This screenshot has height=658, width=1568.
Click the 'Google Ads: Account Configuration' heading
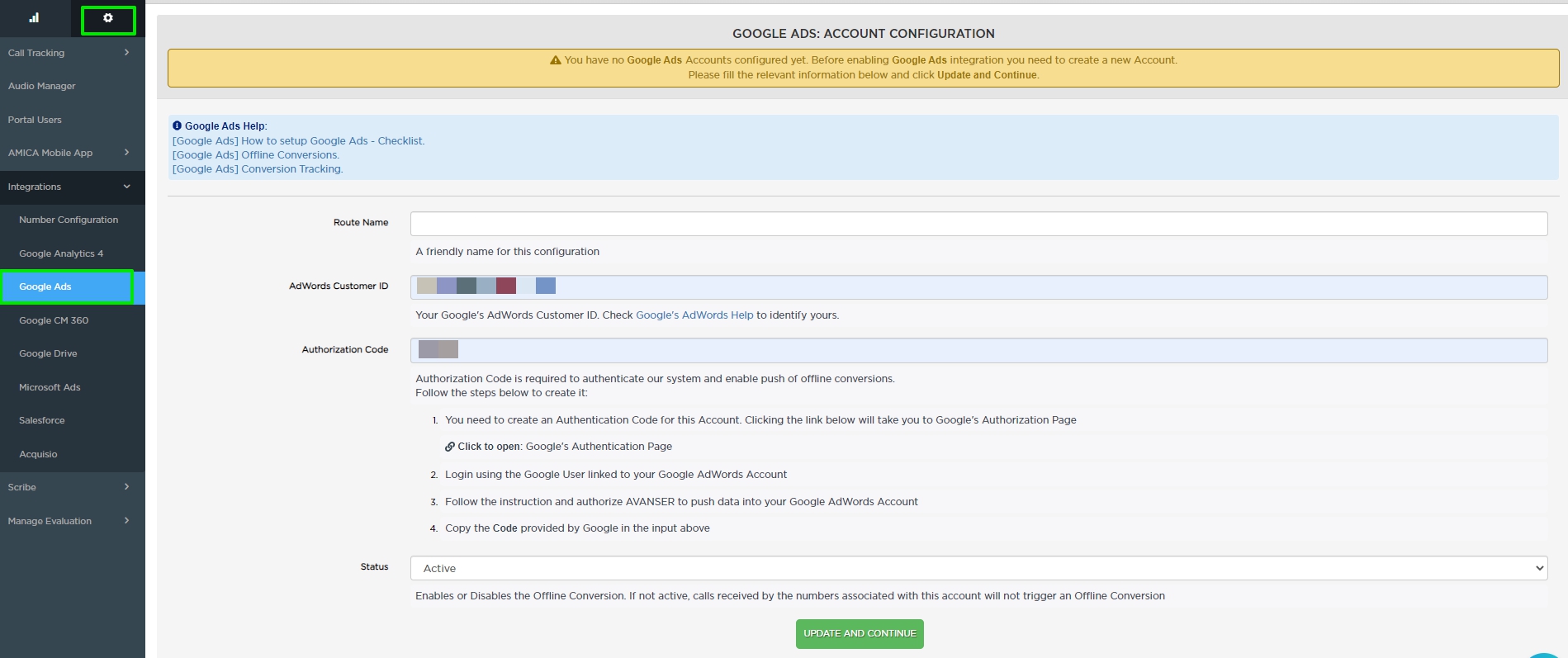pos(864,34)
